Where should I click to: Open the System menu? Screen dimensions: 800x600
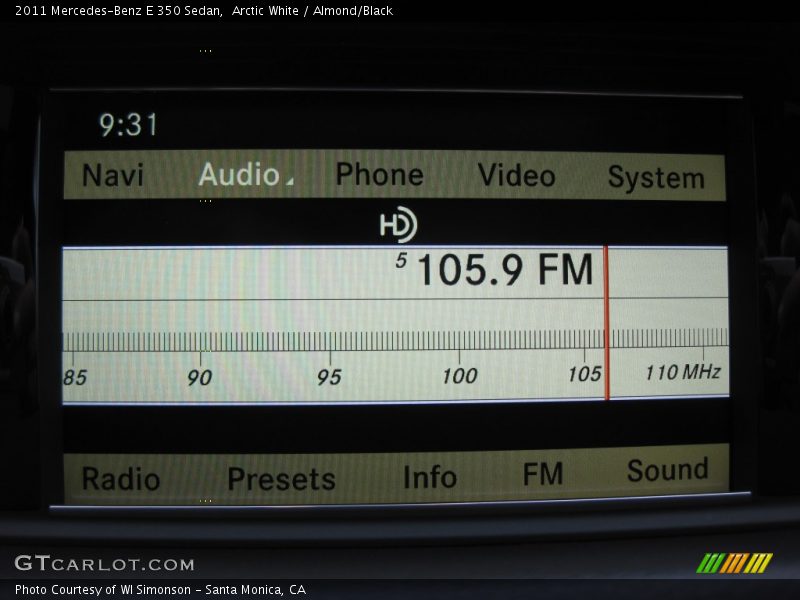pyautogui.click(x=656, y=178)
